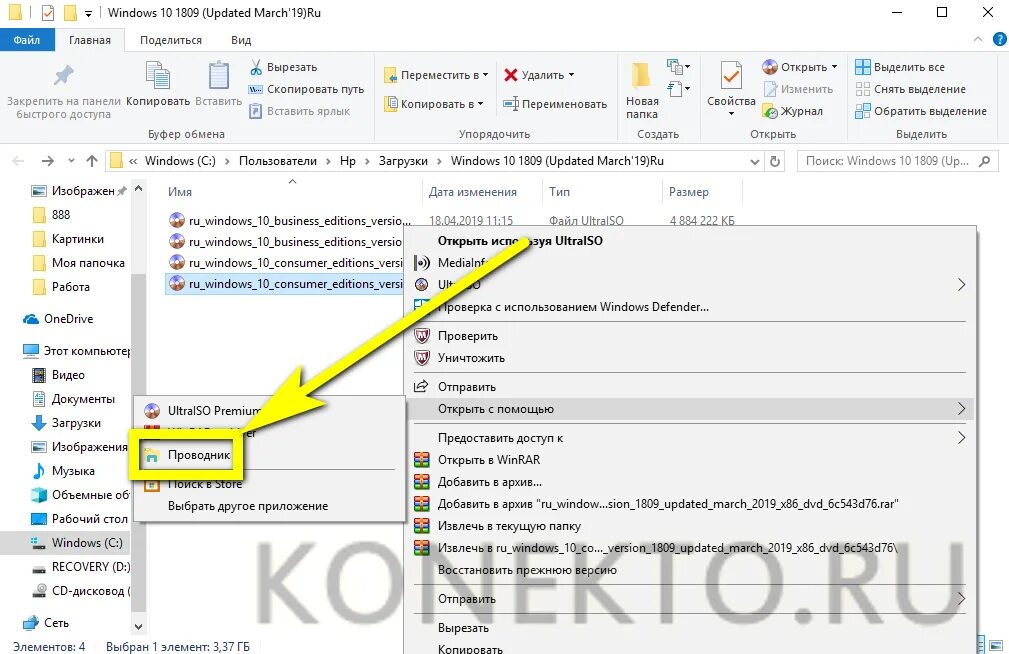Click Загрузки in the address bar path

pos(403,161)
